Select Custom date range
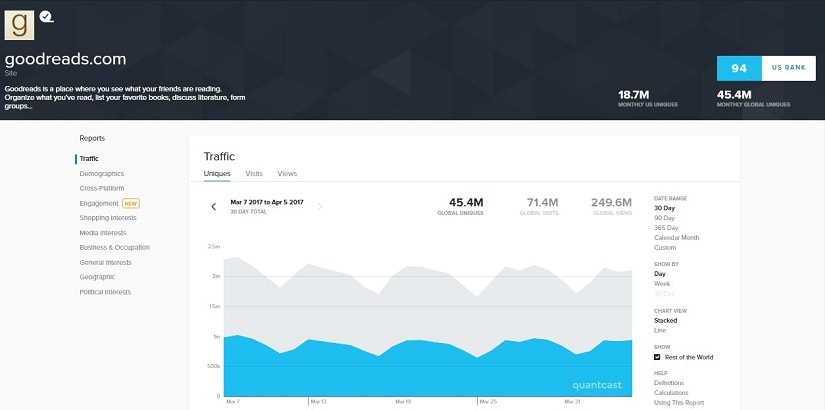 pyautogui.click(x=665, y=248)
